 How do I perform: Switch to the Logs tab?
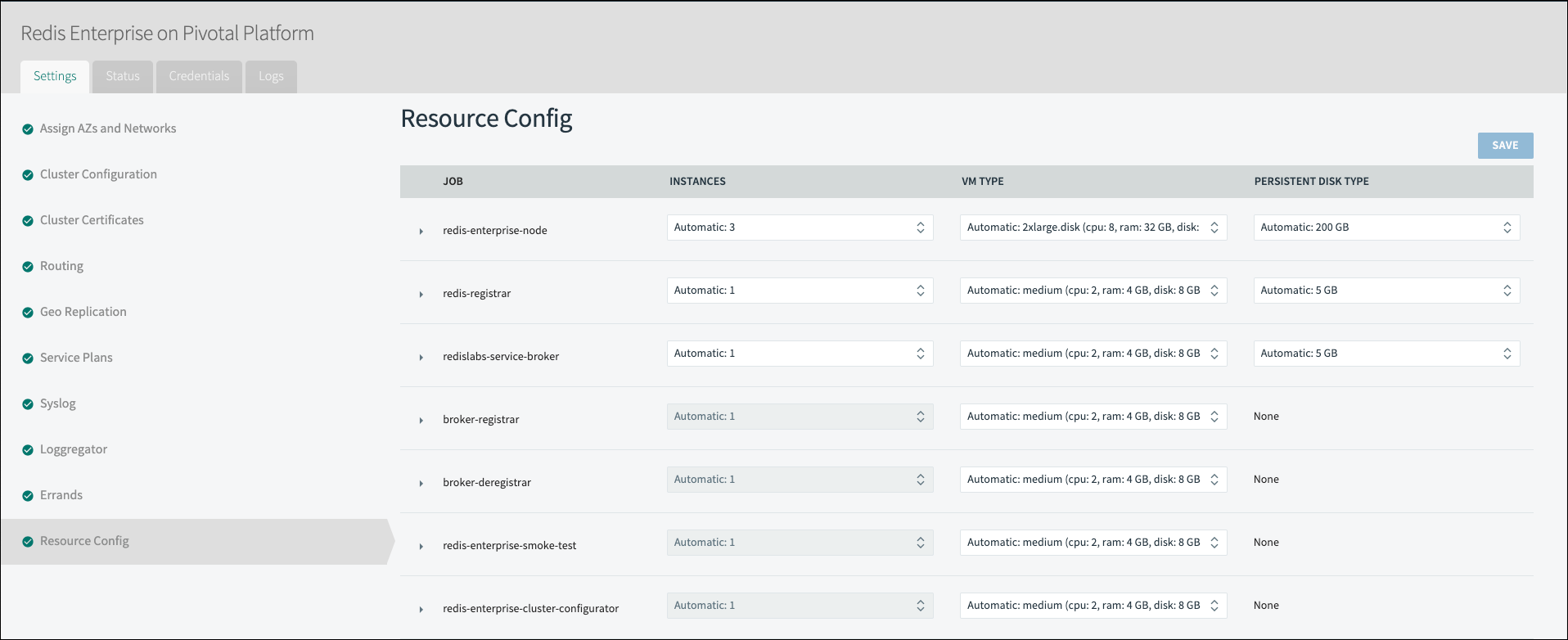click(271, 76)
